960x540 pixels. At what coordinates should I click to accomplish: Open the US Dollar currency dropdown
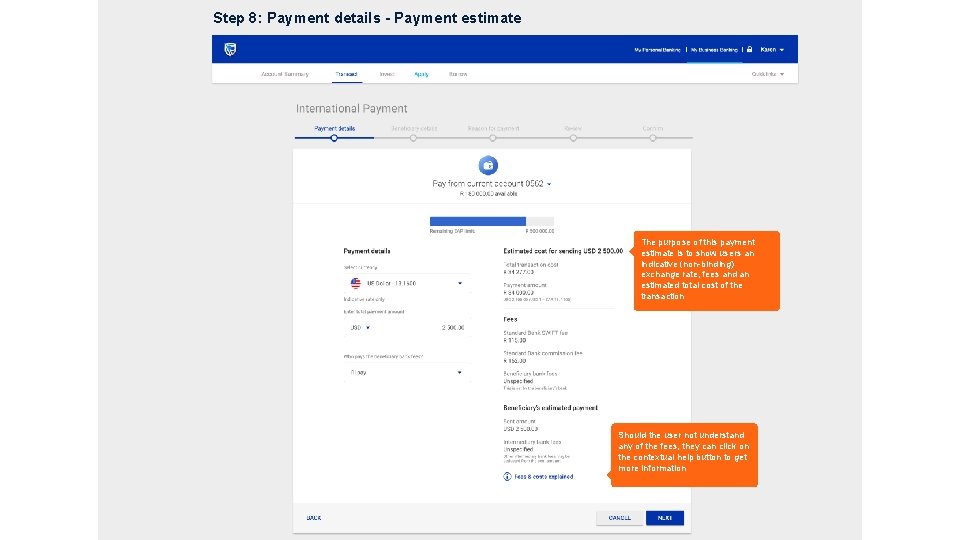click(407, 283)
